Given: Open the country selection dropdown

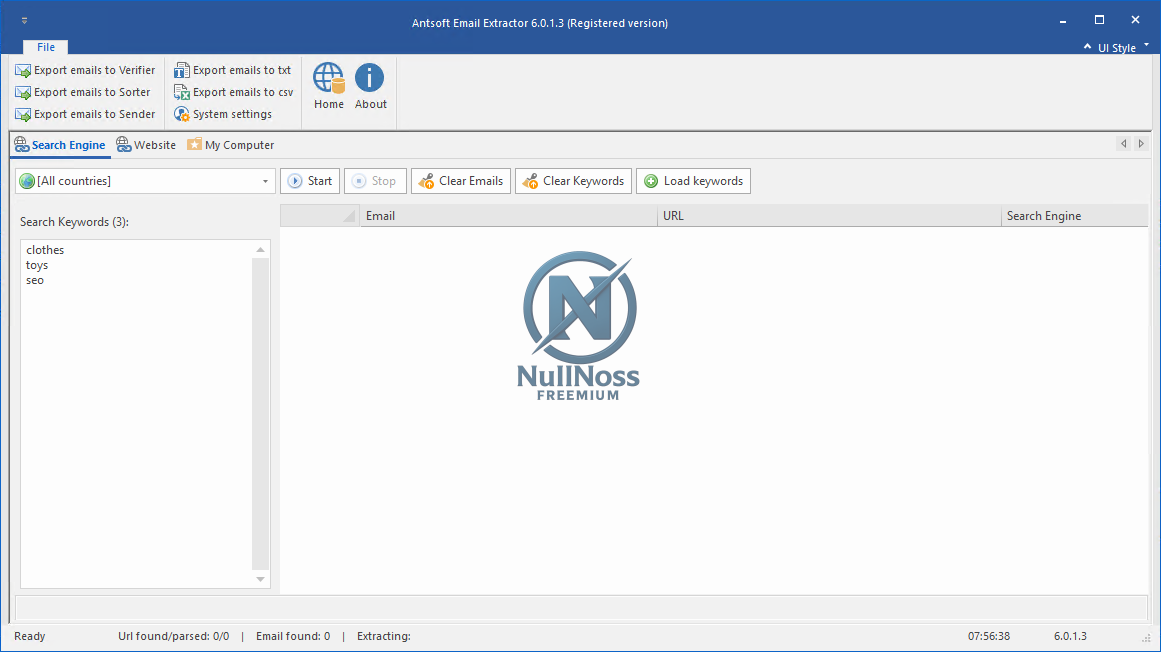Looking at the screenshot, I should [265, 181].
